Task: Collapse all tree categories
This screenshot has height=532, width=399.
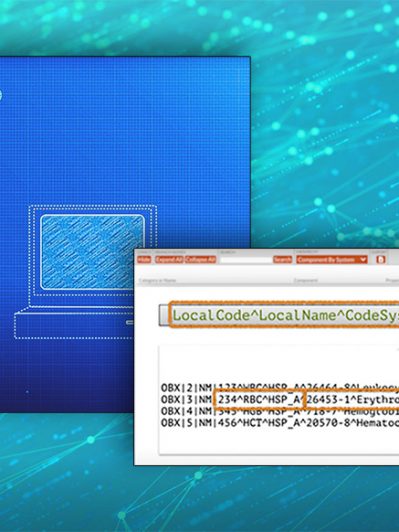Action: [201, 260]
